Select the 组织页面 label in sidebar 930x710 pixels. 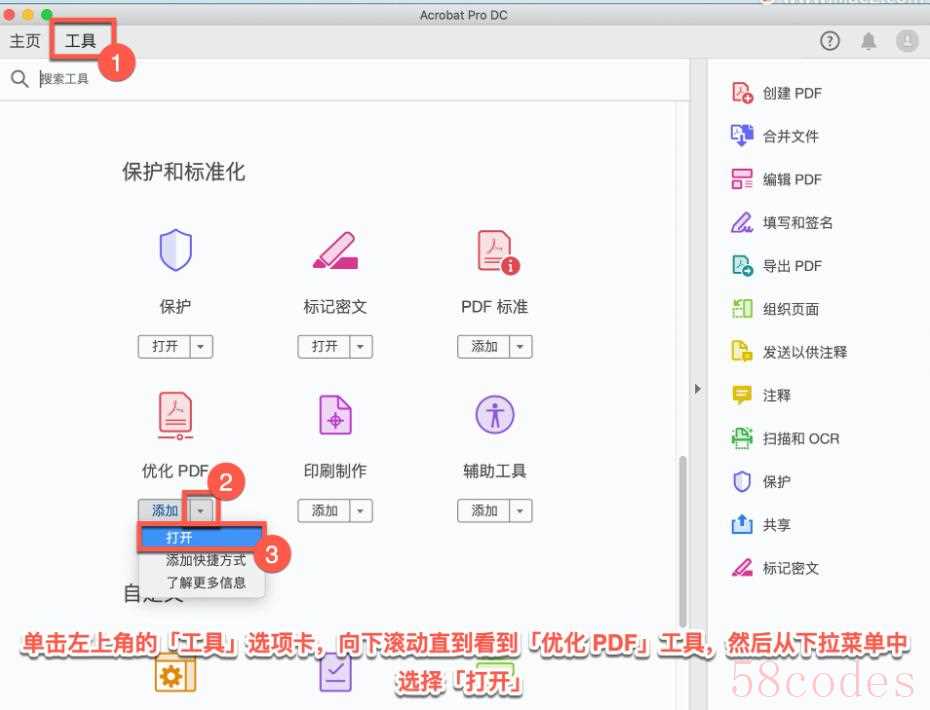coord(791,309)
